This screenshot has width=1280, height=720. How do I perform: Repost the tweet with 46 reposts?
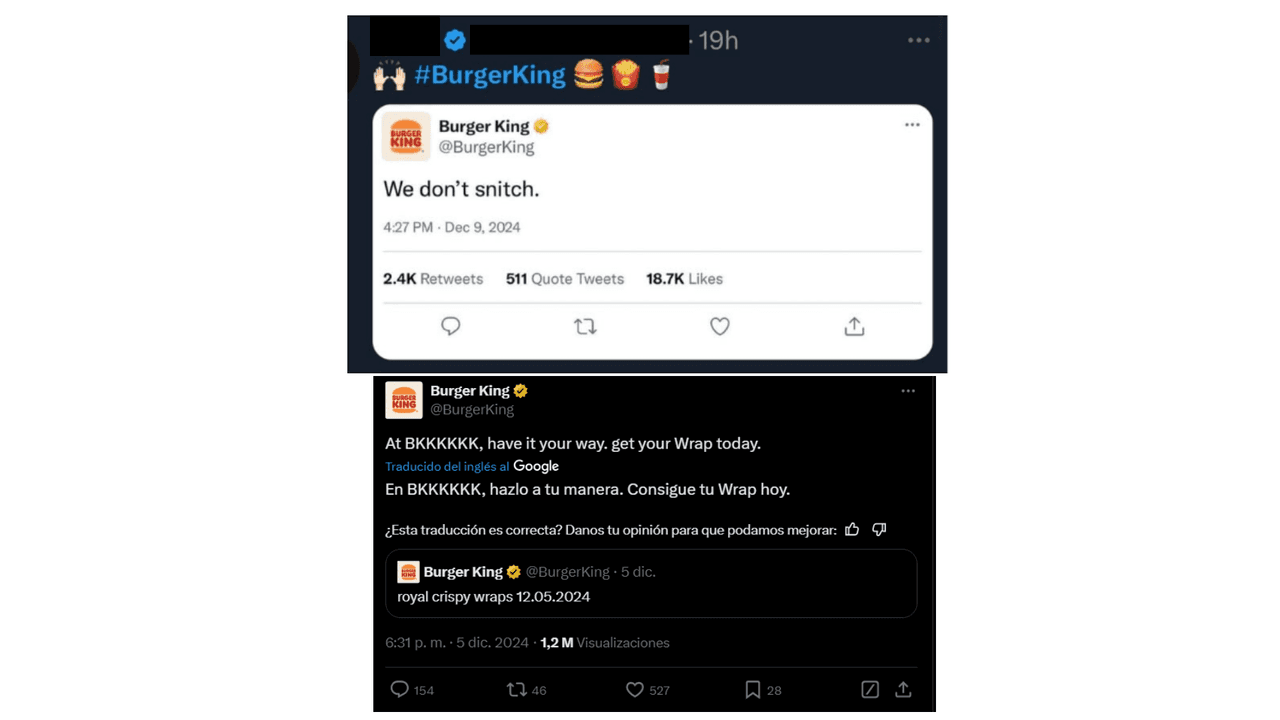(516, 689)
